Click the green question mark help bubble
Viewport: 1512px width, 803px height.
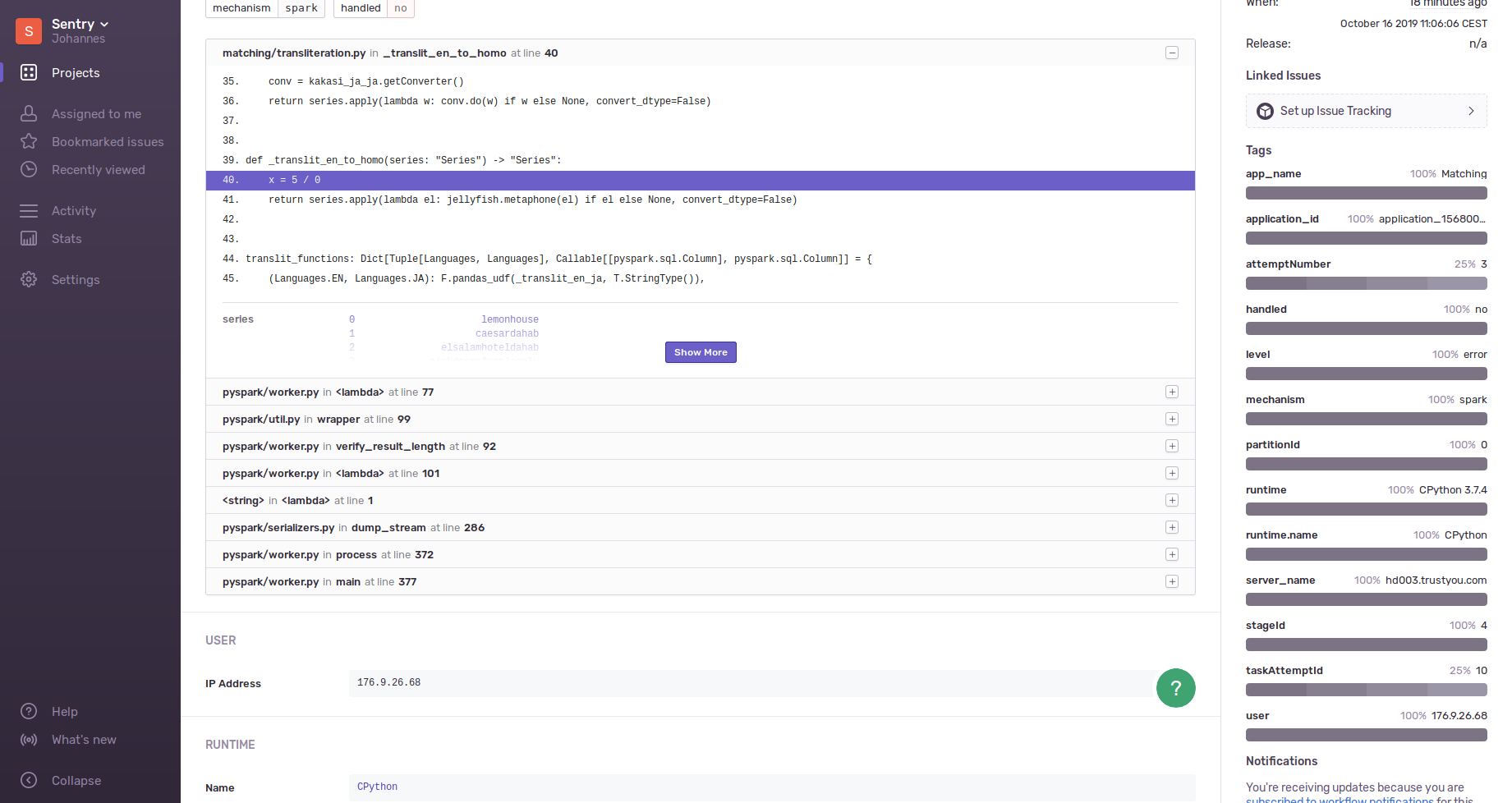pos(1175,688)
